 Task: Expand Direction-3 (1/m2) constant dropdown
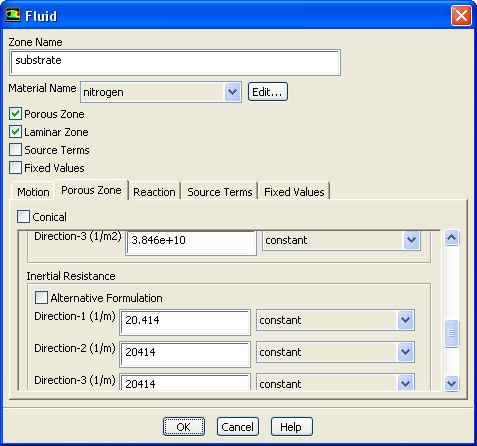coord(411,240)
